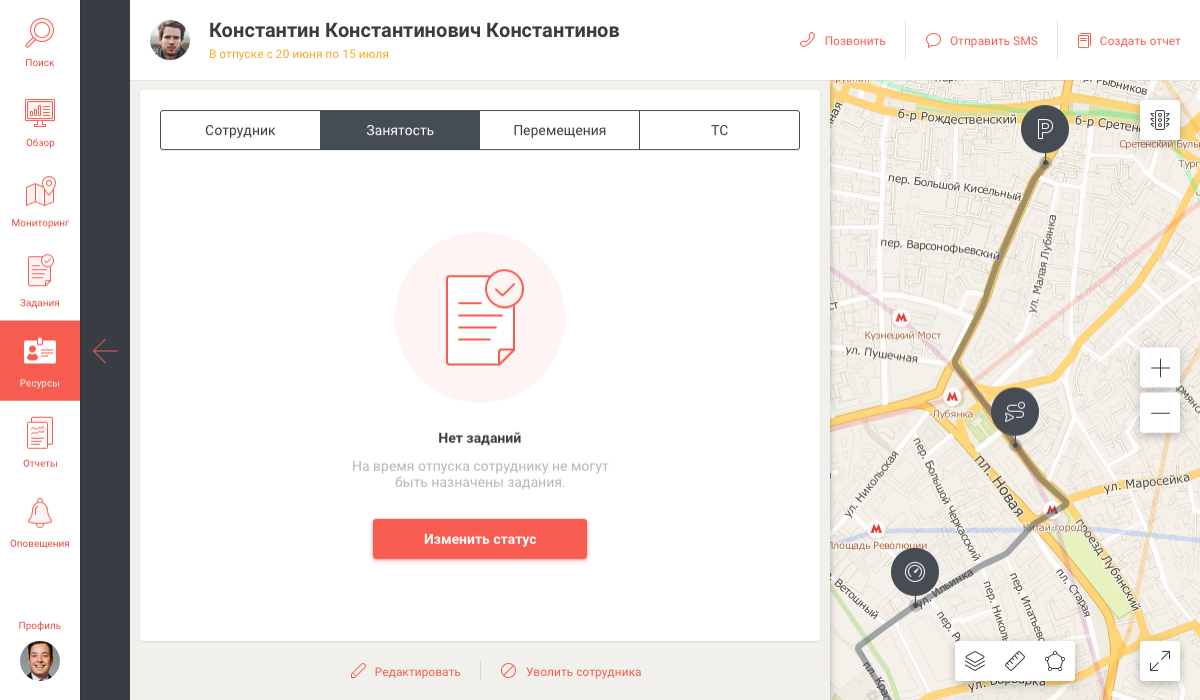Open the Отчеты reports section

click(40, 441)
